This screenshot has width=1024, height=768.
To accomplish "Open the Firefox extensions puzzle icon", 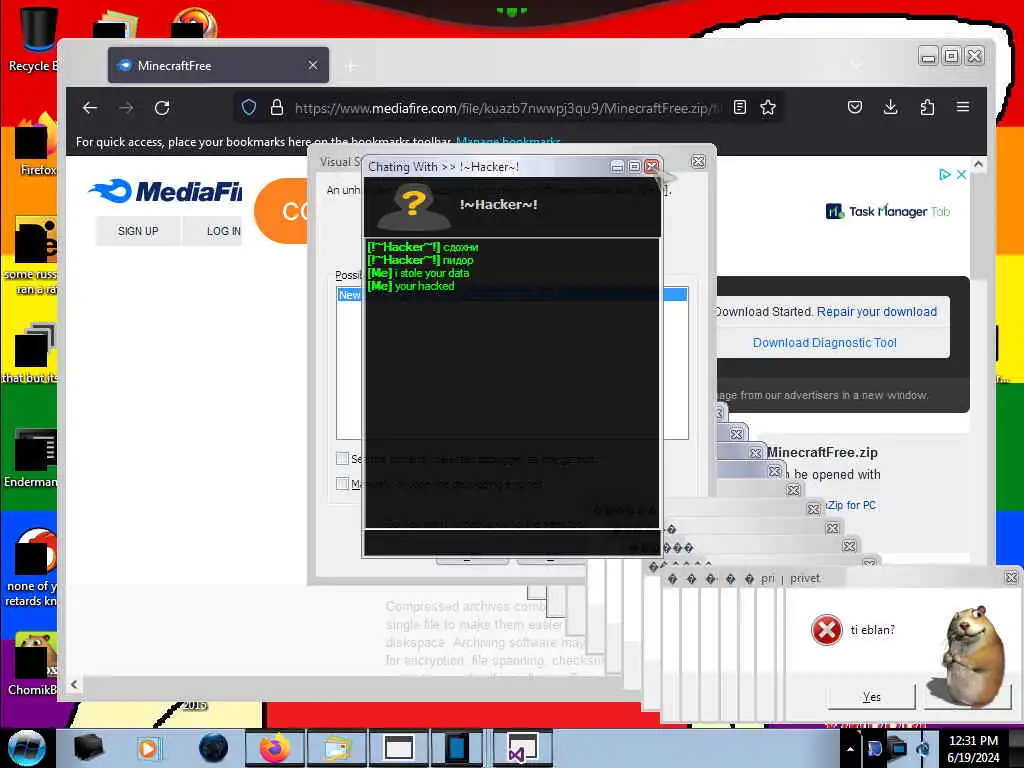I will 927,107.
